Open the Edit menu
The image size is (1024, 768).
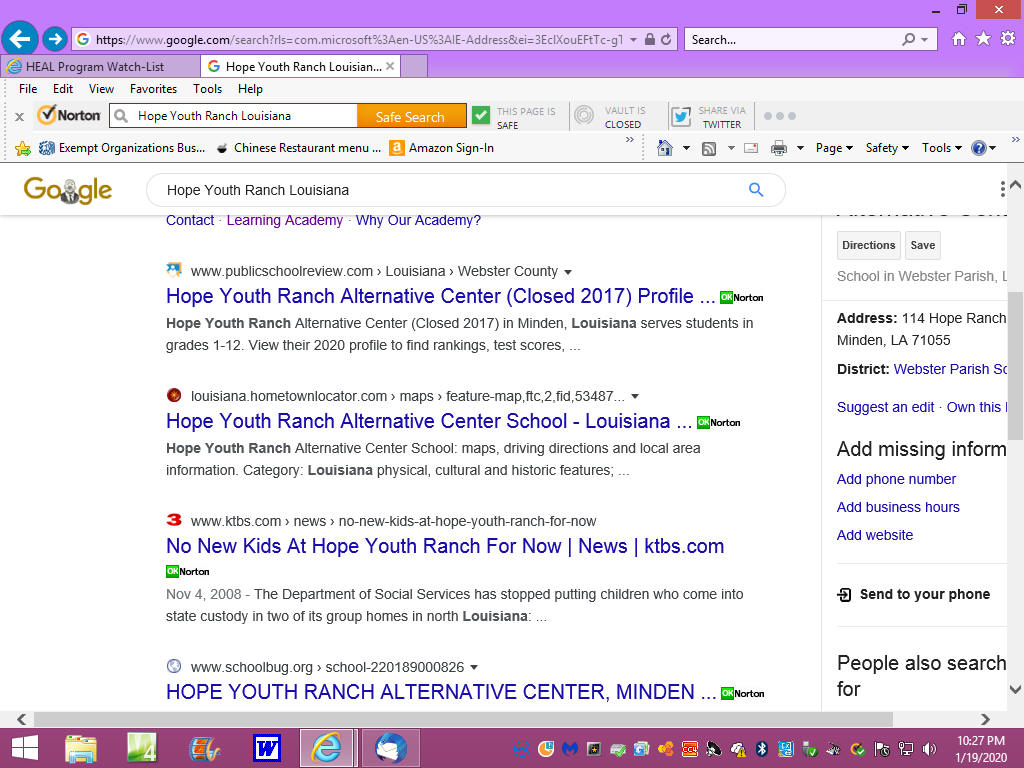63,89
